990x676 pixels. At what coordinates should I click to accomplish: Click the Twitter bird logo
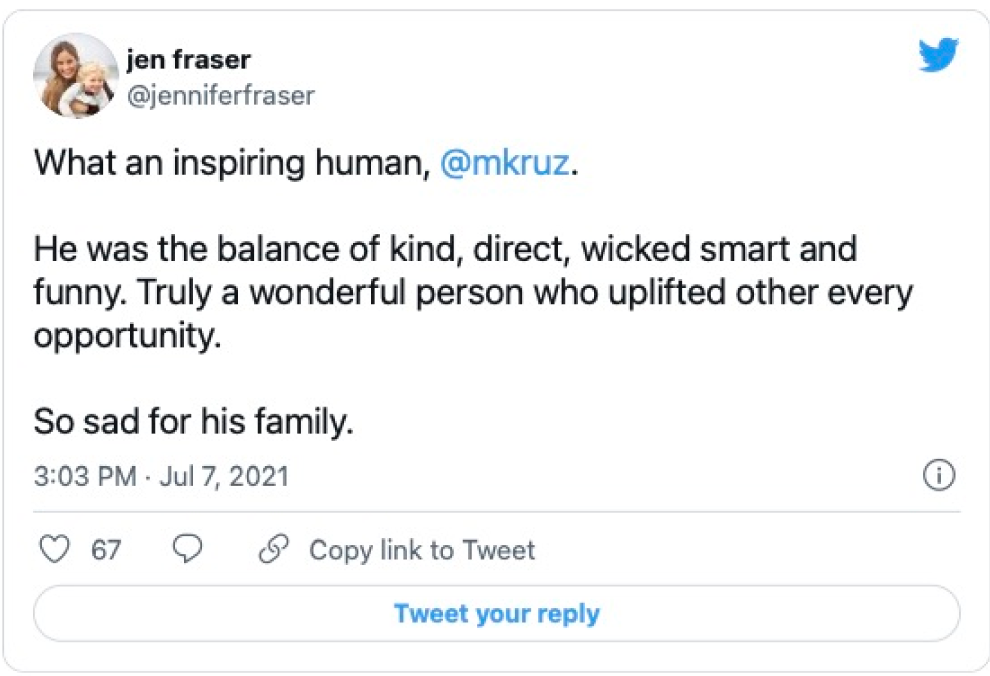click(x=938, y=57)
